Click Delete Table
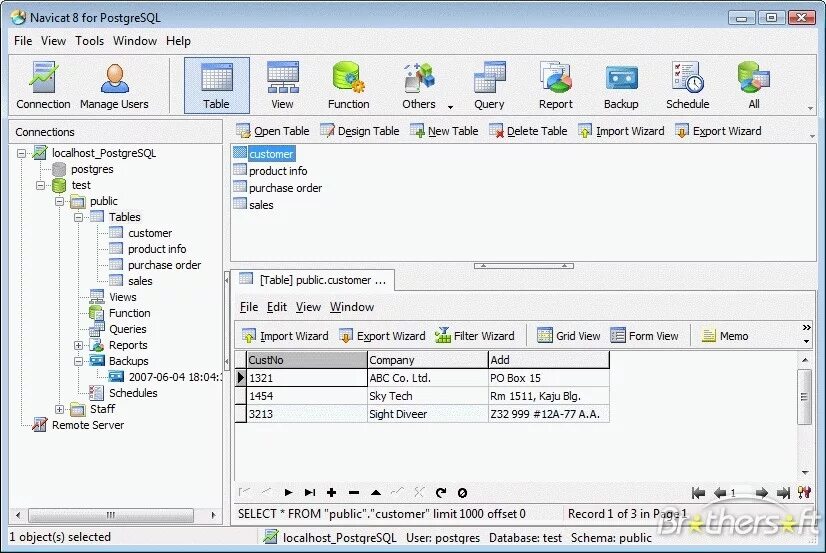 tap(528, 131)
